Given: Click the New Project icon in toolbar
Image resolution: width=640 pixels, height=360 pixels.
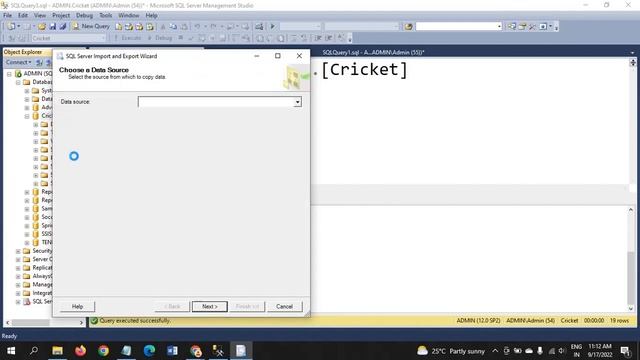Looking at the screenshot, I should (x=11, y=27).
